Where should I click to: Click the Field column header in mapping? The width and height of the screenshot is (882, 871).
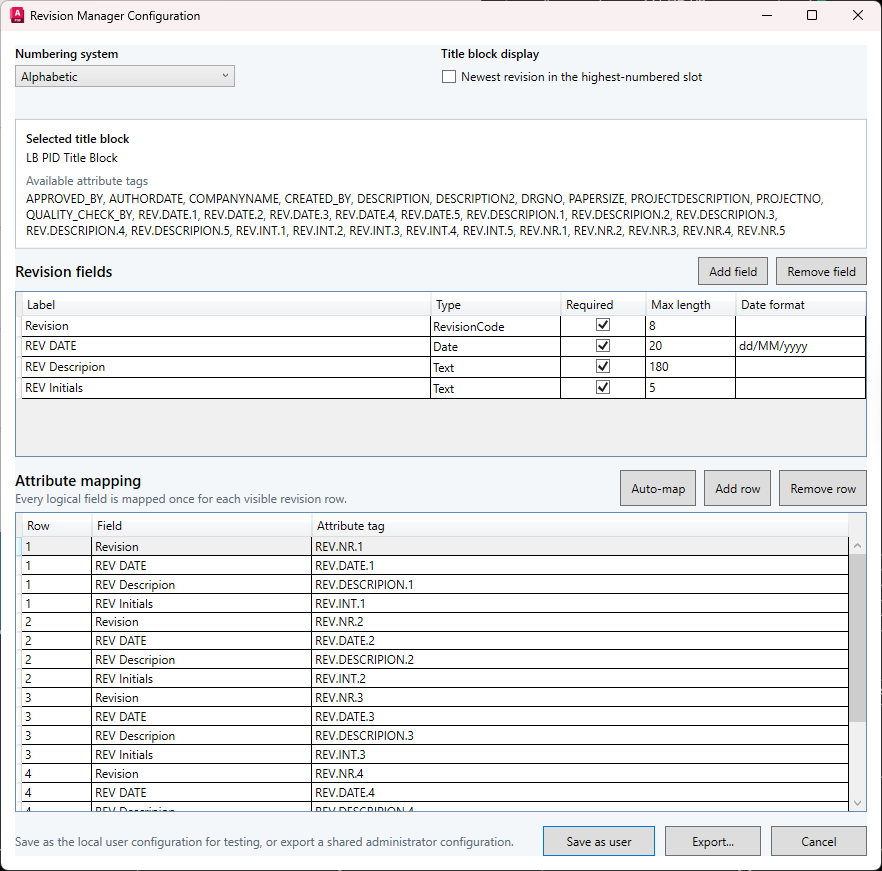[202, 526]
